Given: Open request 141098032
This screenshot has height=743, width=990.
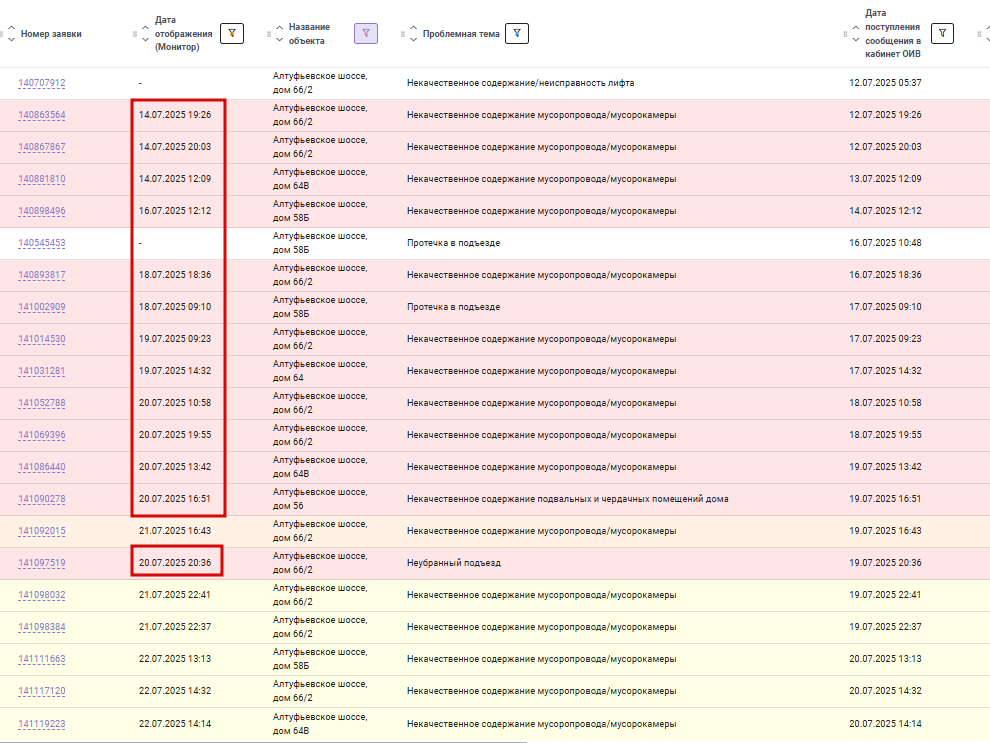Looking at the screenshot, I should [x=42, y=595].
